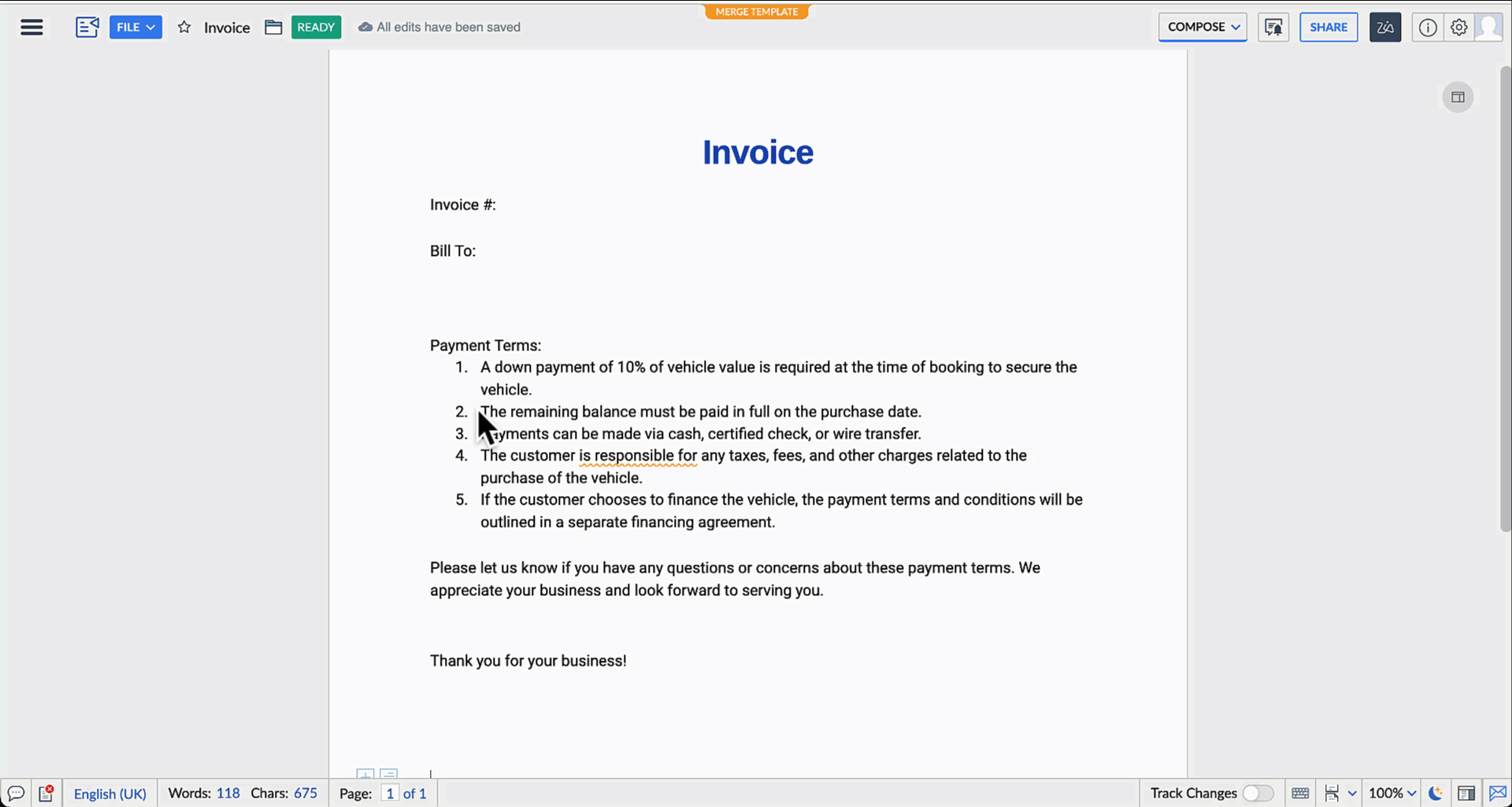The width and height of the screenshot is (1512, 807).
Task: Open the feedback mail icon
Action: pos(1498,794)
